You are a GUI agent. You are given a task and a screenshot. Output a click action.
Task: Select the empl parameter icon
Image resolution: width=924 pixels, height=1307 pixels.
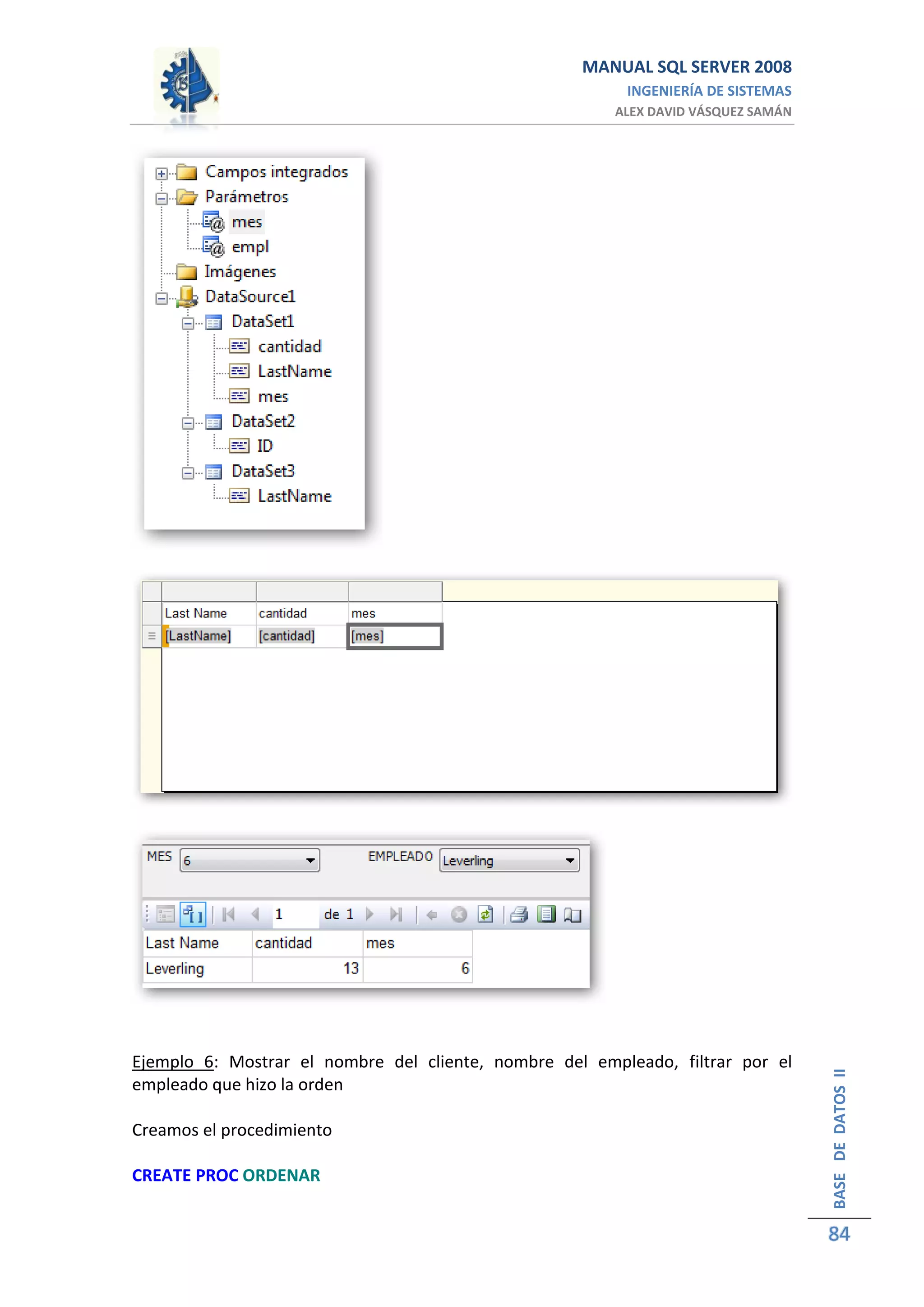point(213,246)
